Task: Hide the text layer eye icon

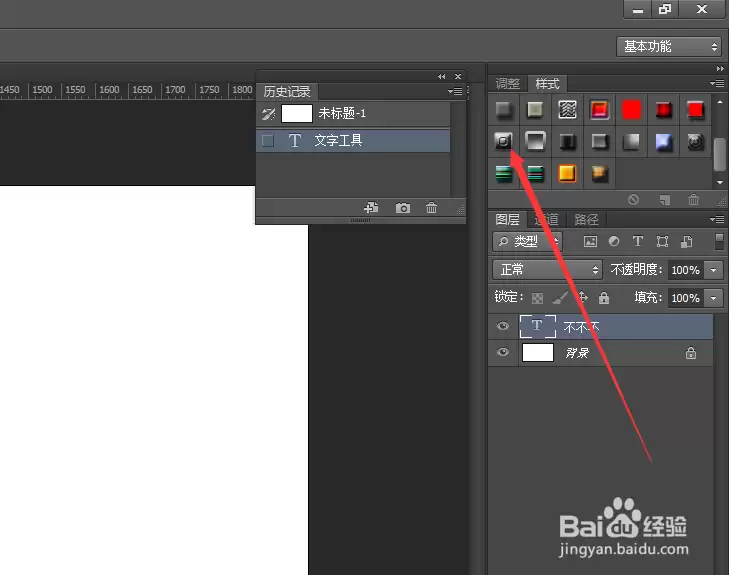Action: [503, 326]
